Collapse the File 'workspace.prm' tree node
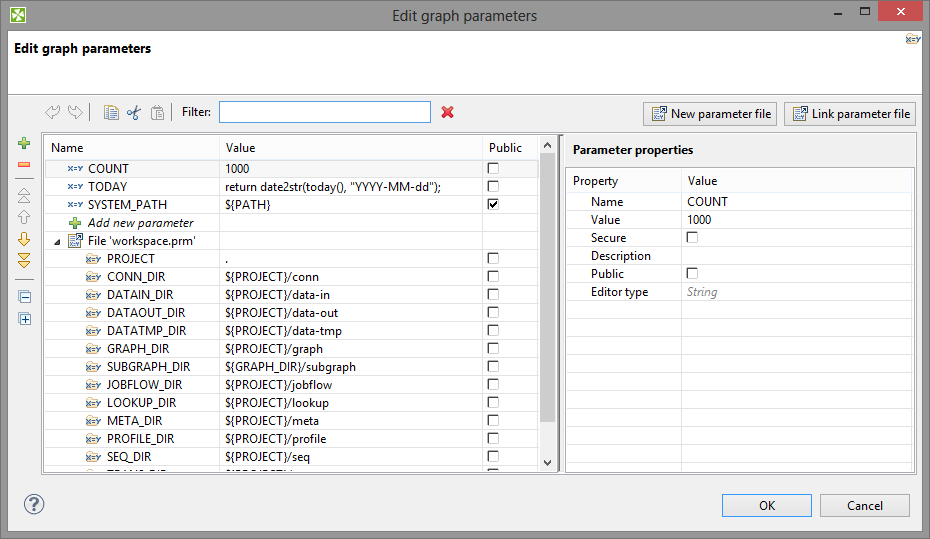 pos(57,241)
